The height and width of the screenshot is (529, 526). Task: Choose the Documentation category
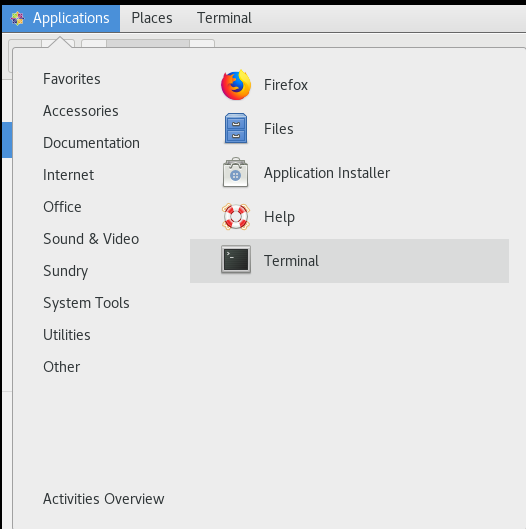point(91,143)
